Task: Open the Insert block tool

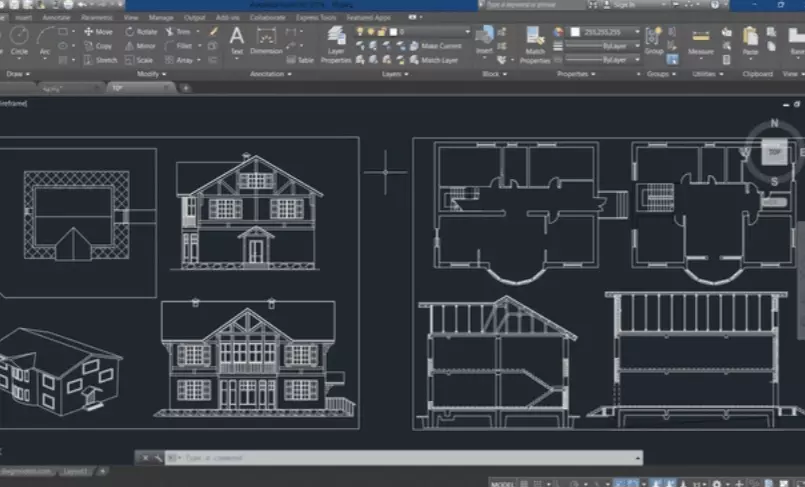Action: tap(484, 41)
